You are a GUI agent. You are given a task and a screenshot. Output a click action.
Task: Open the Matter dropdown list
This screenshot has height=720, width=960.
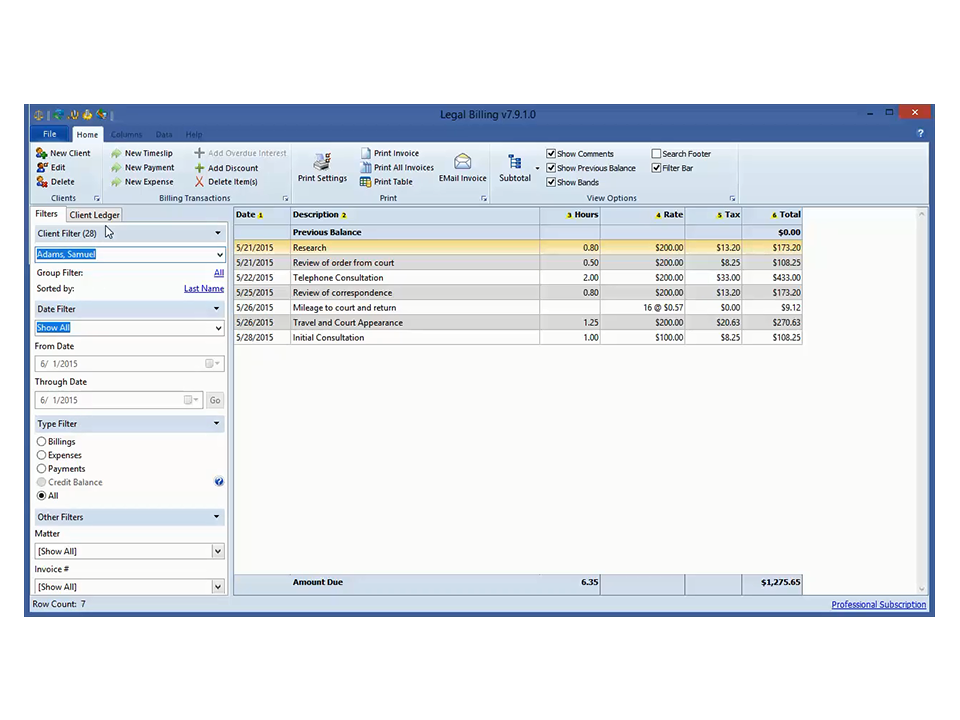(217, 551)
